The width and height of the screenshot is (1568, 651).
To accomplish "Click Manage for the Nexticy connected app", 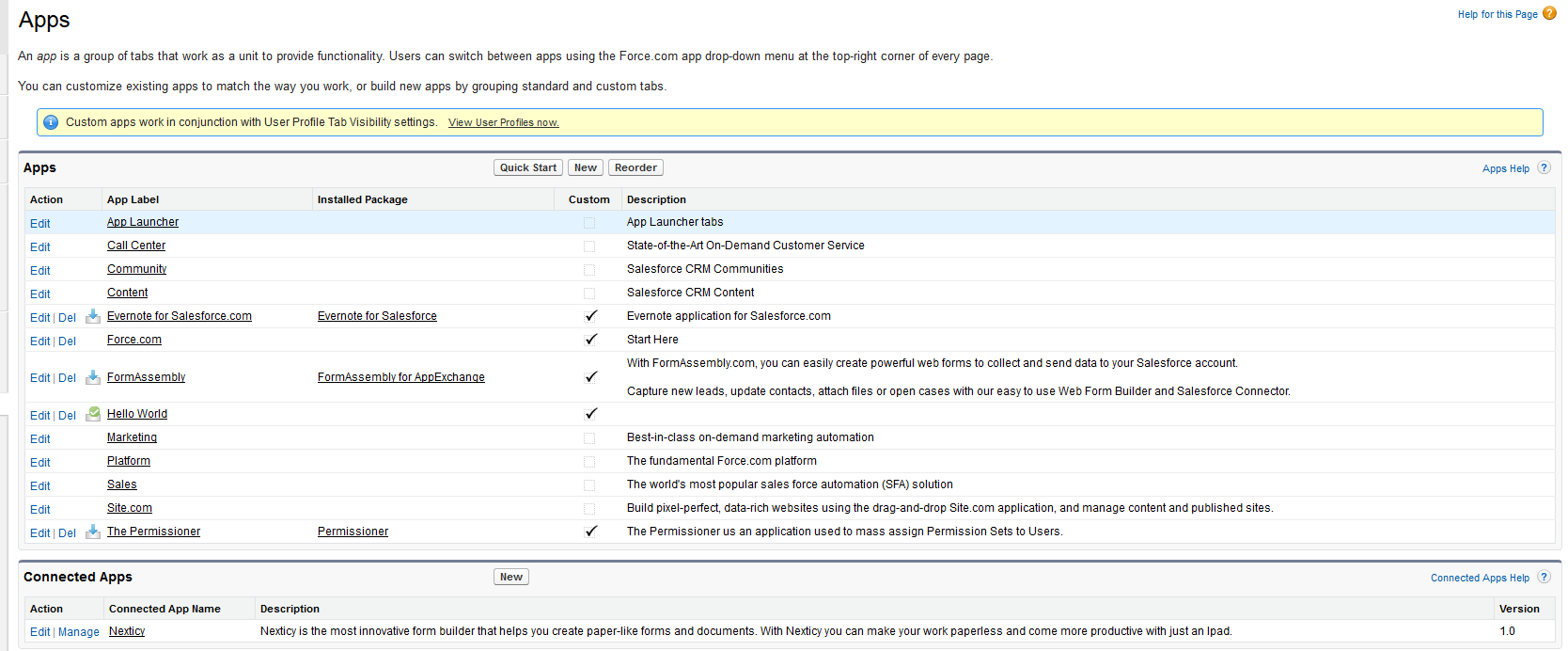I will [x=79, y=632].
